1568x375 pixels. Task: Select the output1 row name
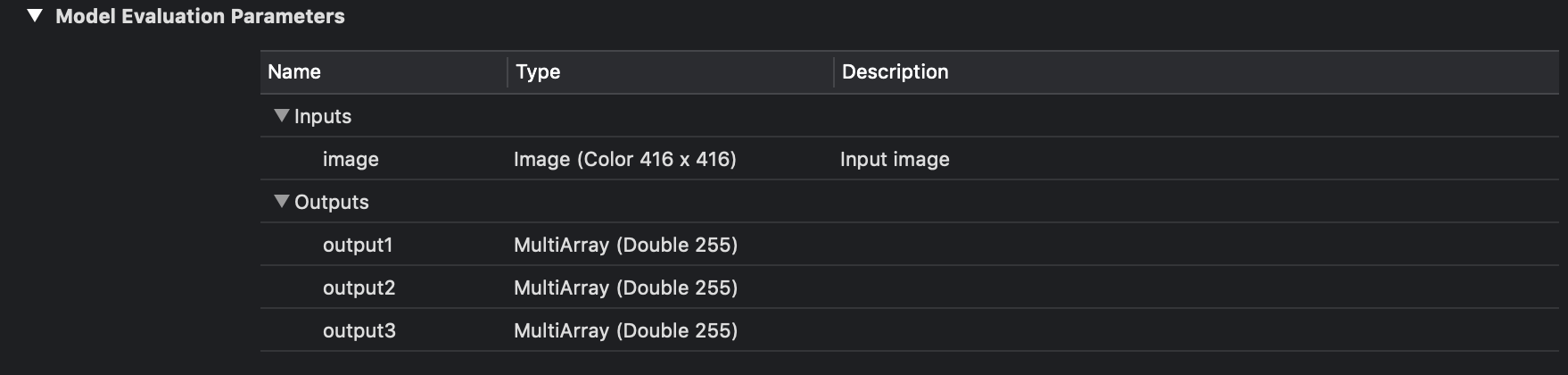(x=358, y=245)
